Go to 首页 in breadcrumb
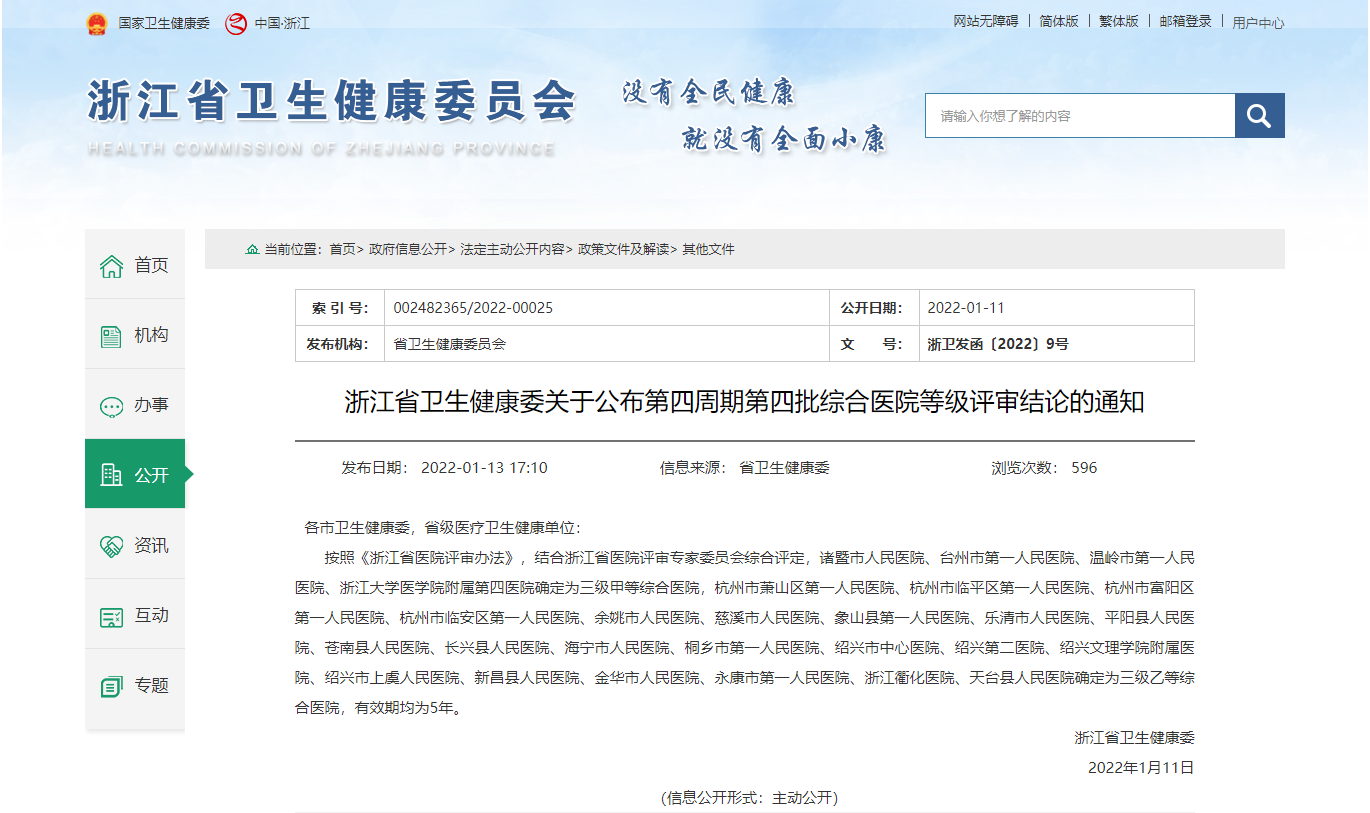Image resolution: width=1370 pixels, height=813 pixels. click(x=343, y=249)
